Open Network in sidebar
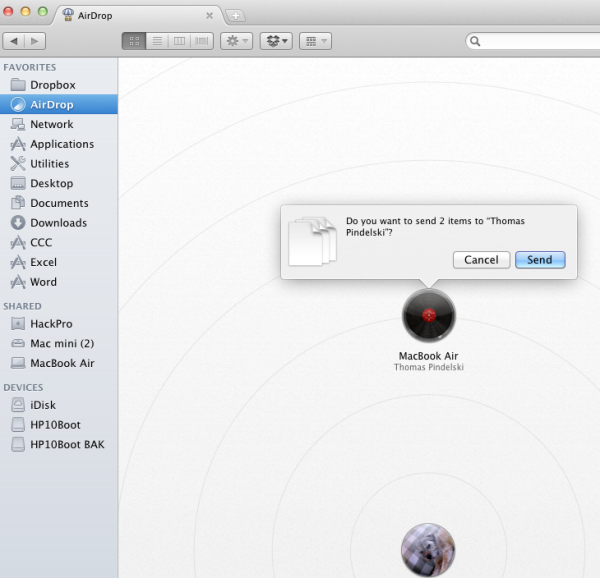The height and width of the screenshot is (578, 600). click(x=59, y=124)
